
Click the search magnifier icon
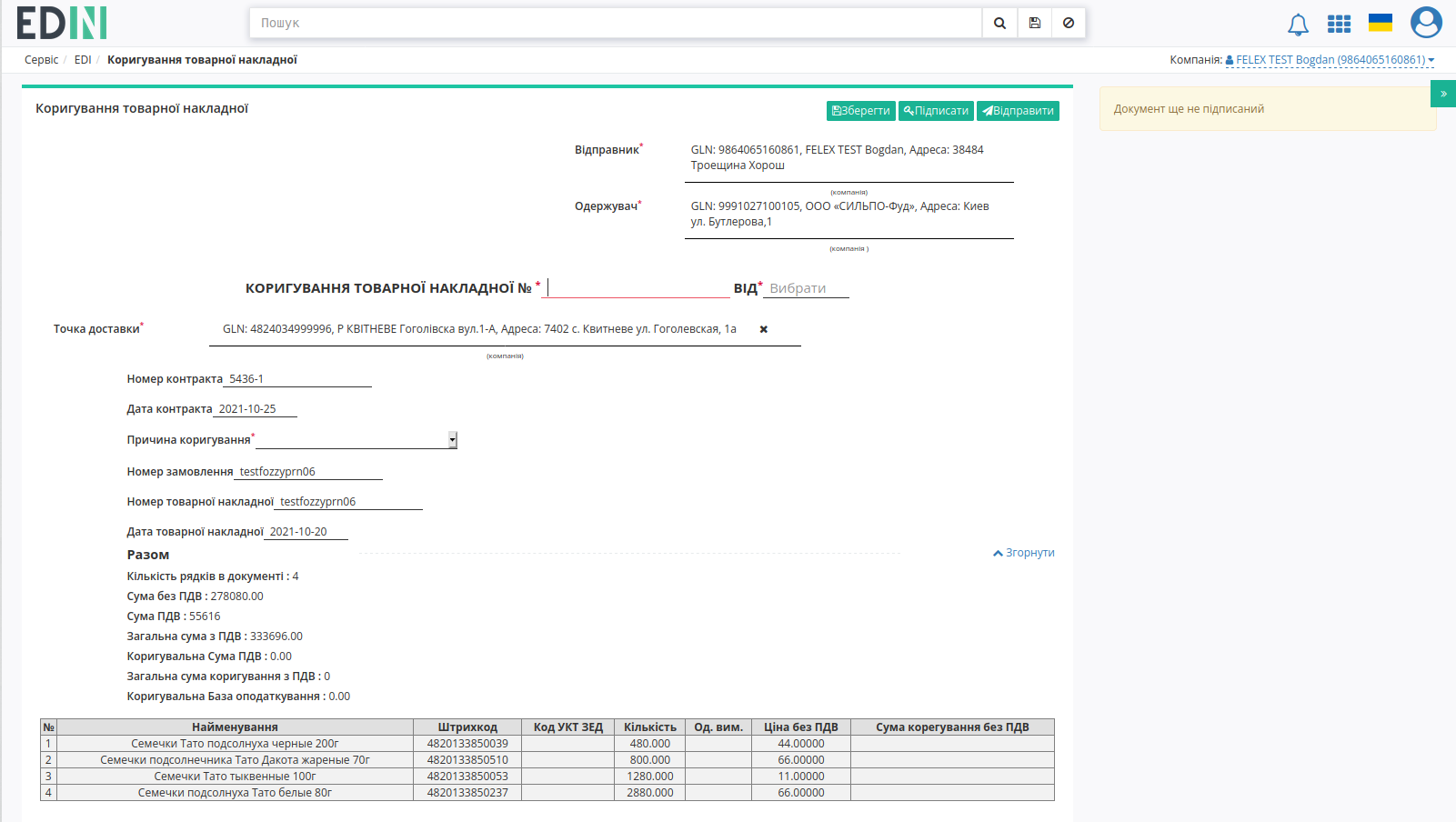[999, 23]
